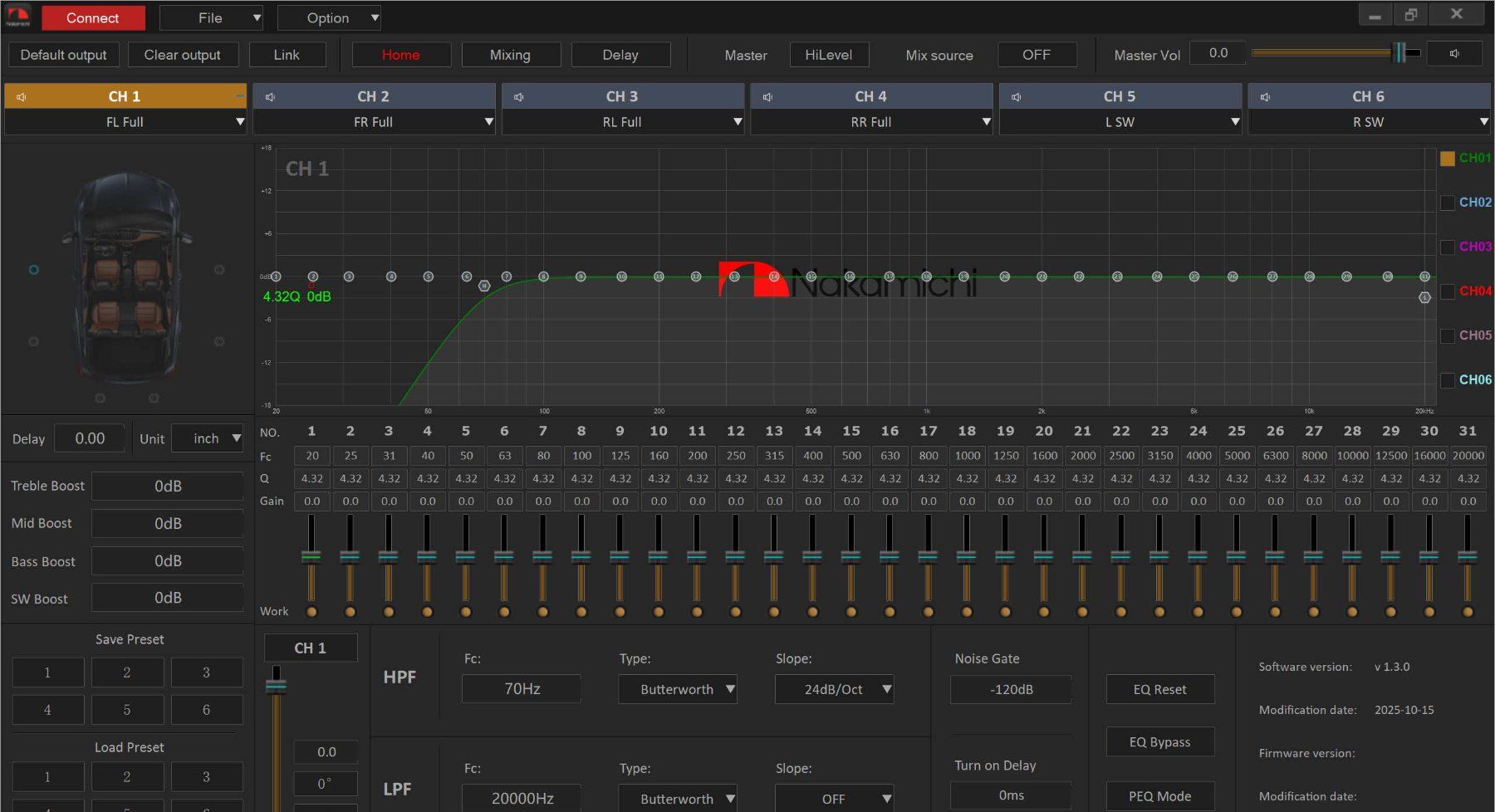
Task: Enable the CH04 curve checkbox
Action: coord(1447,291)
